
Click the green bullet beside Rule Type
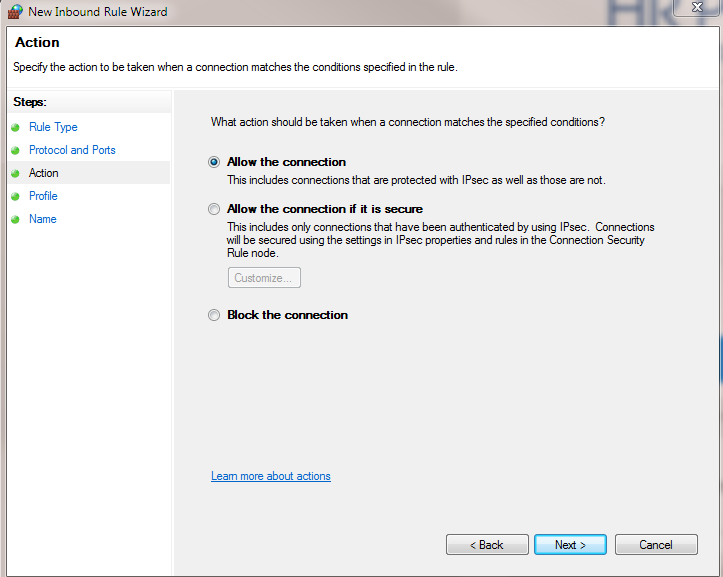point(15,128)
